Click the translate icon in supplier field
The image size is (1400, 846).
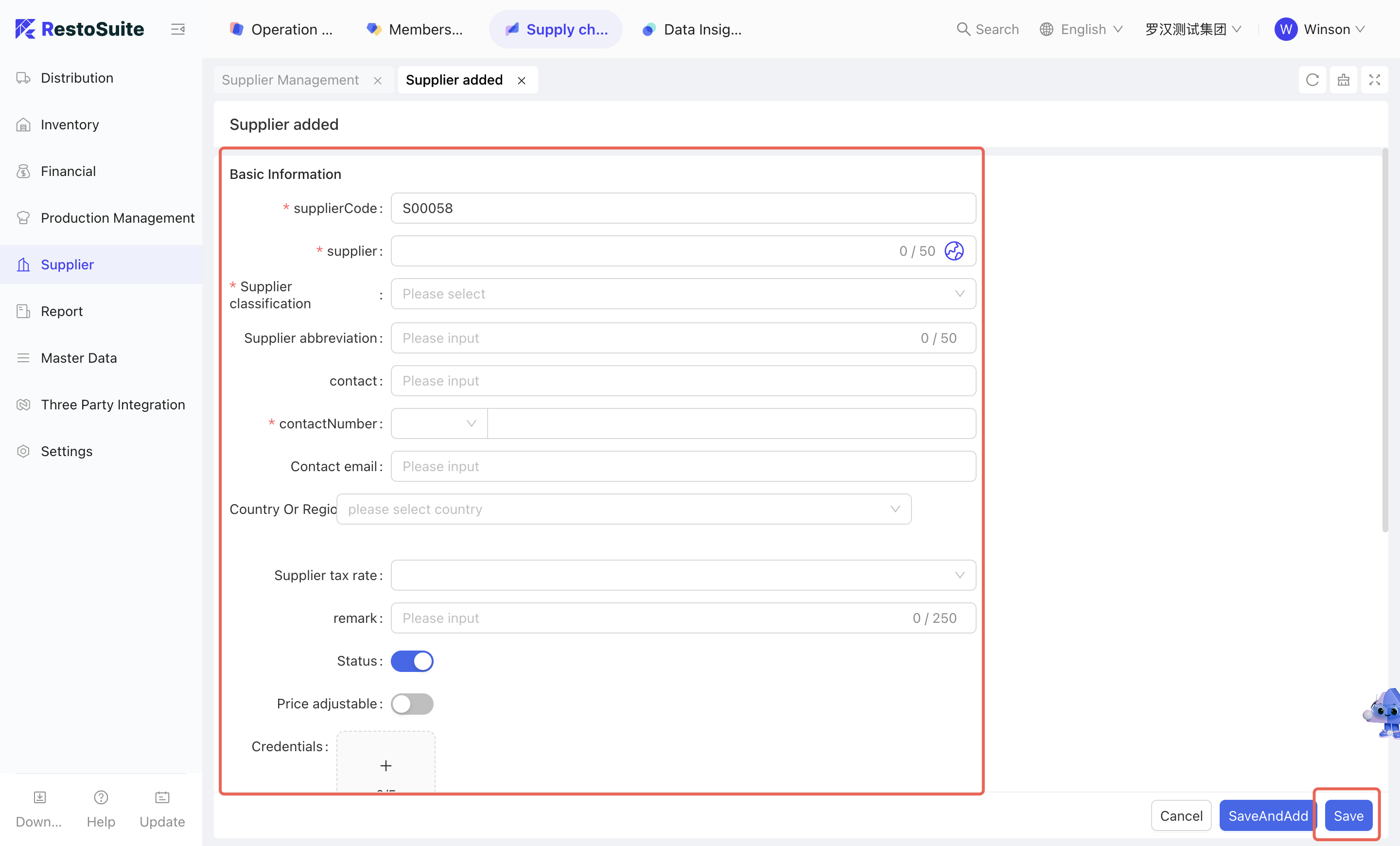click(x=953, y=251)
